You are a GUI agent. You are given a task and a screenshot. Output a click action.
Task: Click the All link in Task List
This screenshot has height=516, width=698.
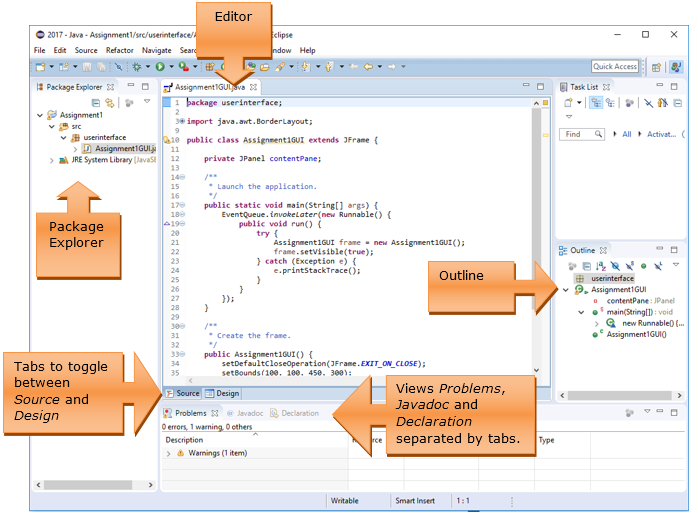click(627, 134)
